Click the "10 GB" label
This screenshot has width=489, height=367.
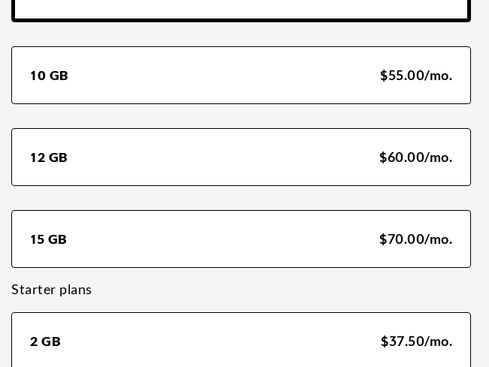[49, 76]
